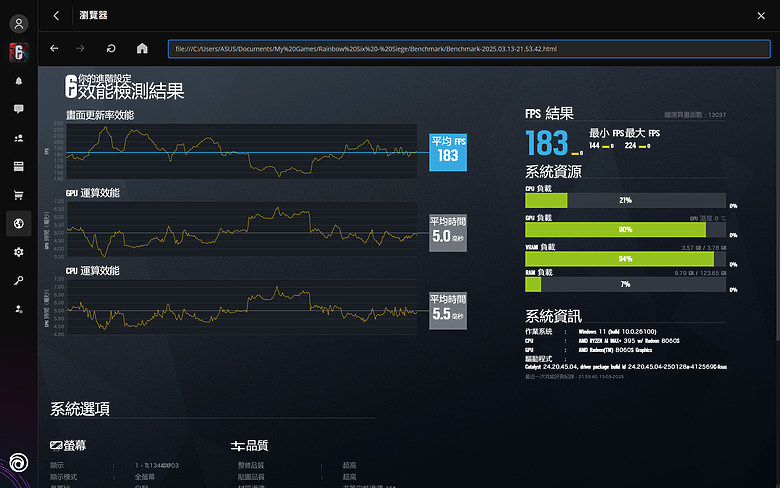Image resolution: width=780 pixels, height=488 pixels.
Task: Click the GPU 負載 90% bar
Action: [625, 229]
